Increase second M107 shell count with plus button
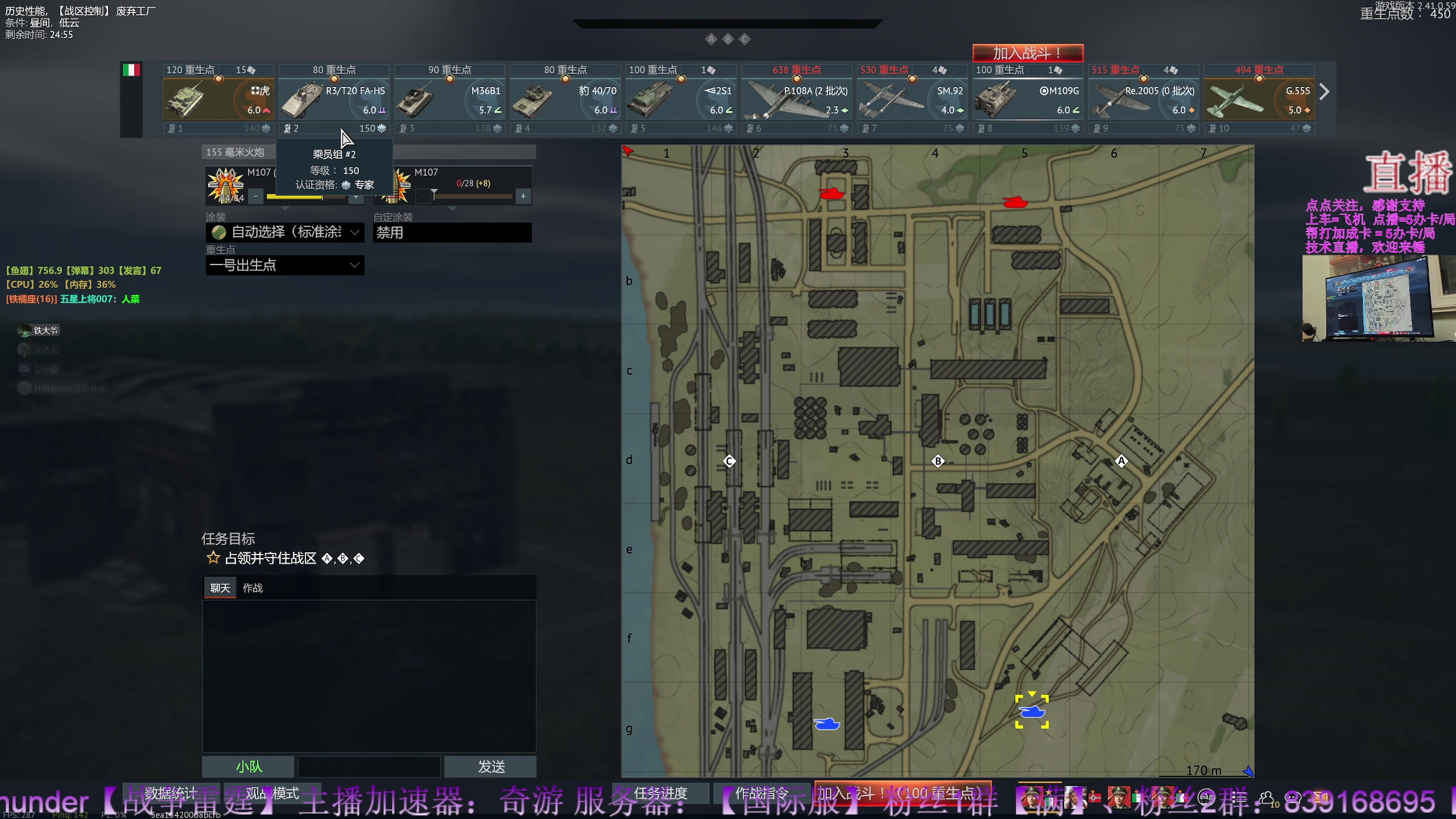The height and width of the screenshot is (819, 1456). tap(523, 196)
